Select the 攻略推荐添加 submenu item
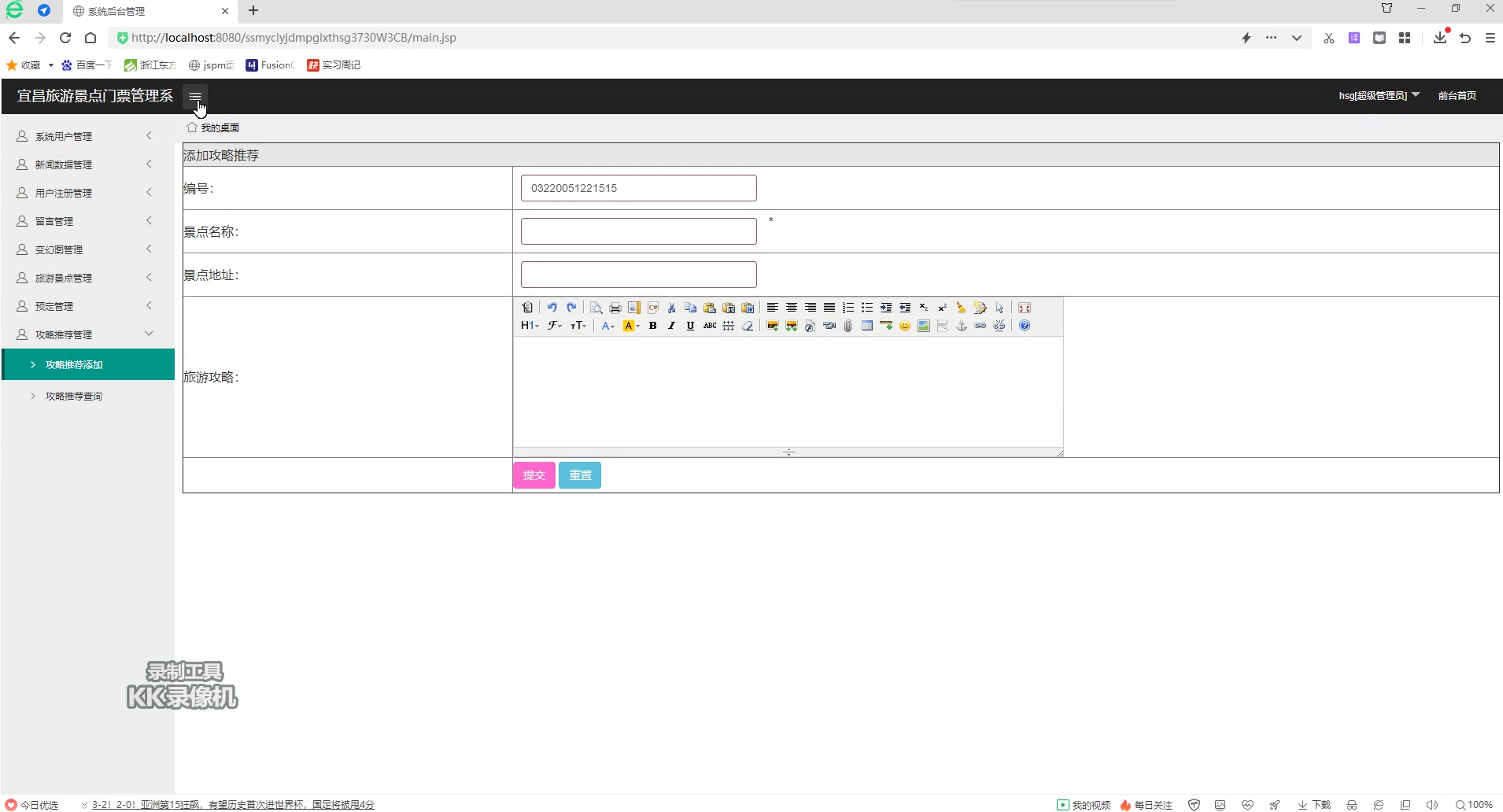 tap(88, 364)
